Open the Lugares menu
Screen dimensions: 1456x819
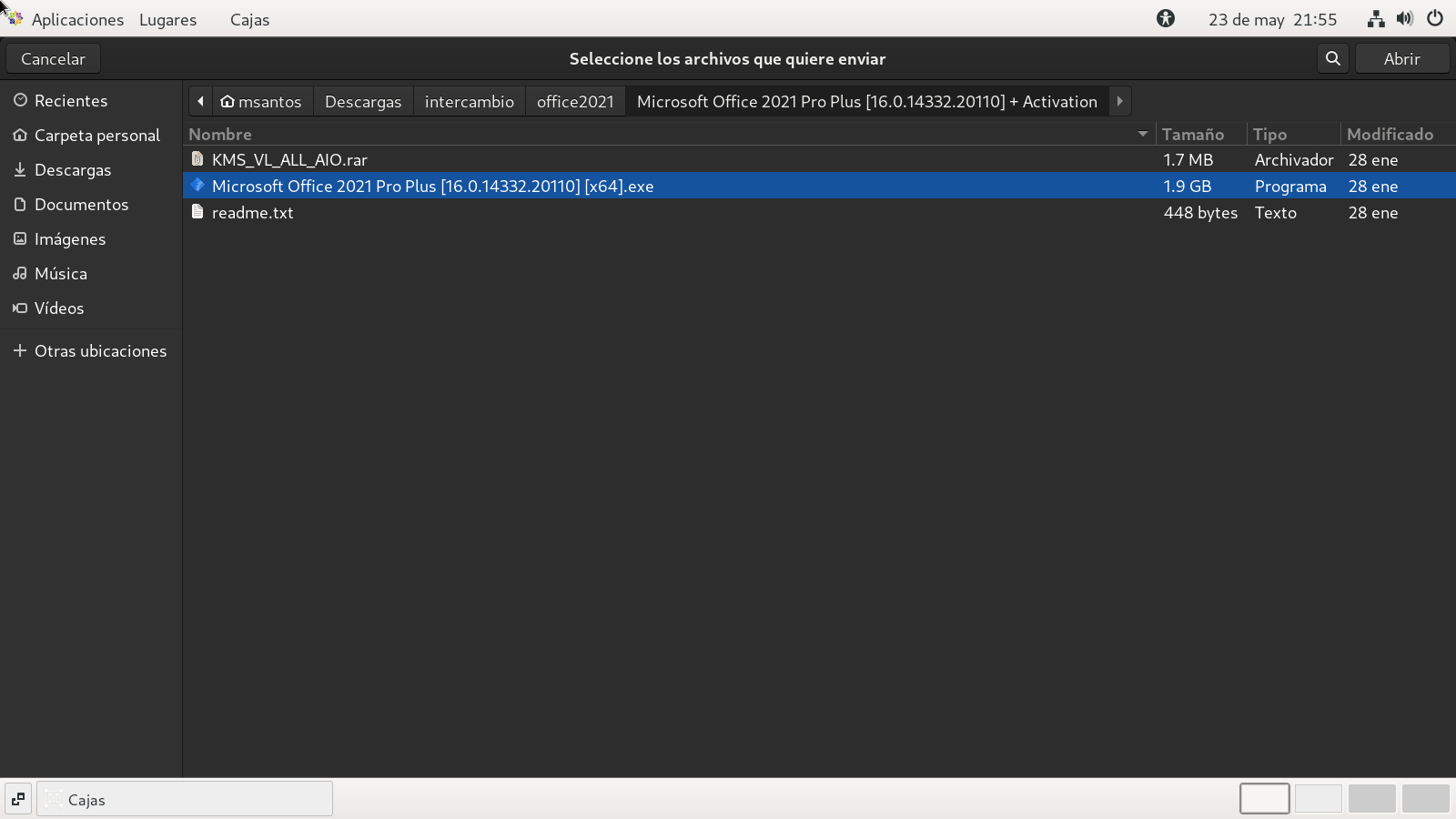[x=167, y=19]
